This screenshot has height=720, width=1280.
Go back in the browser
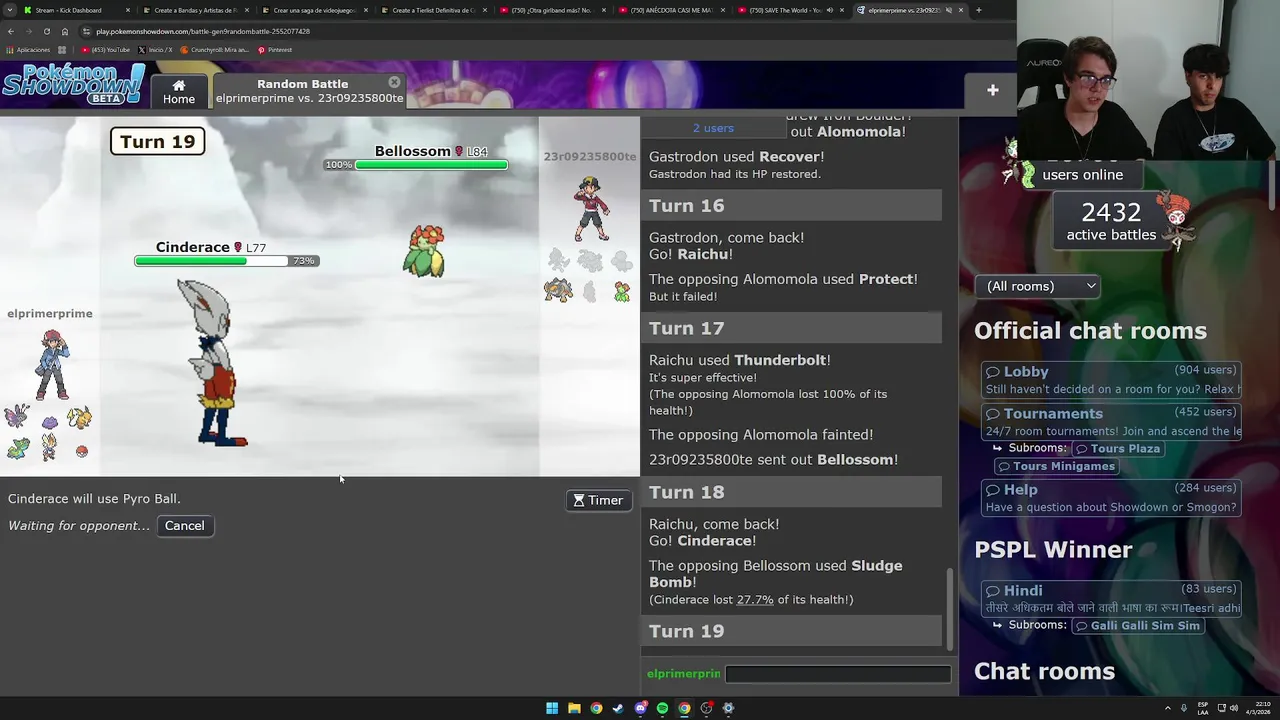click(x=11, y=31)
